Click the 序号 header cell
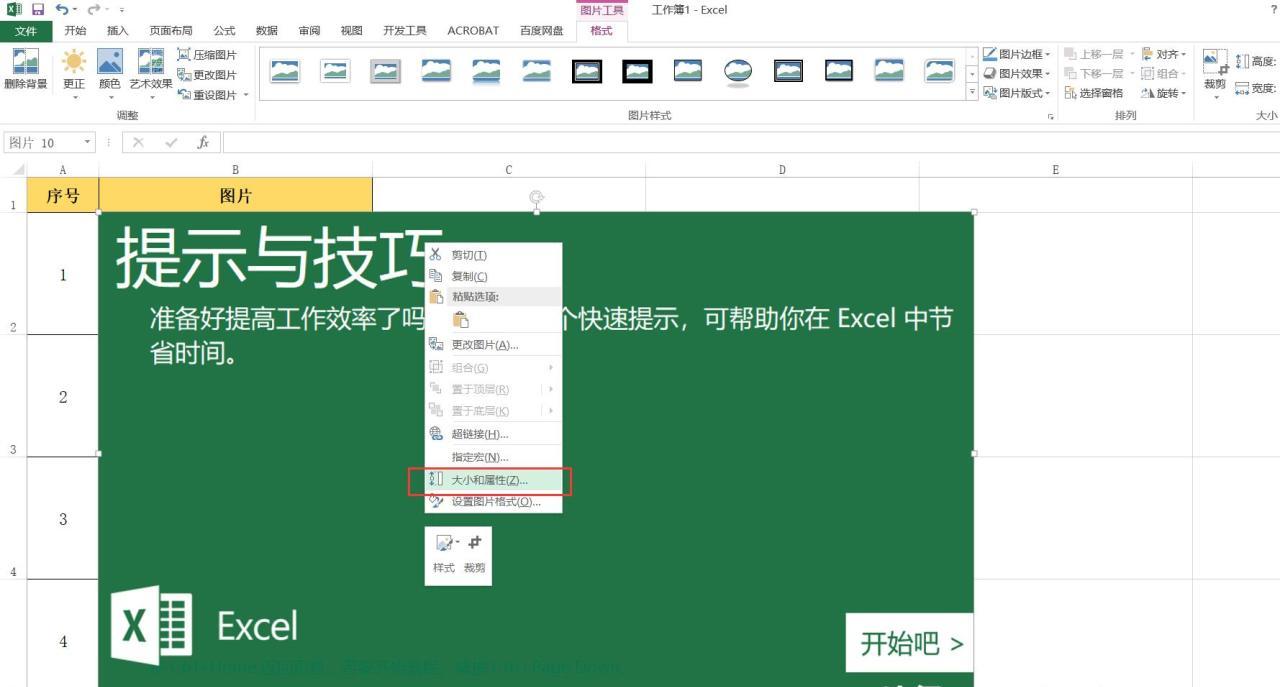Viewport: 1280px width, 687px height. [63, 196]
